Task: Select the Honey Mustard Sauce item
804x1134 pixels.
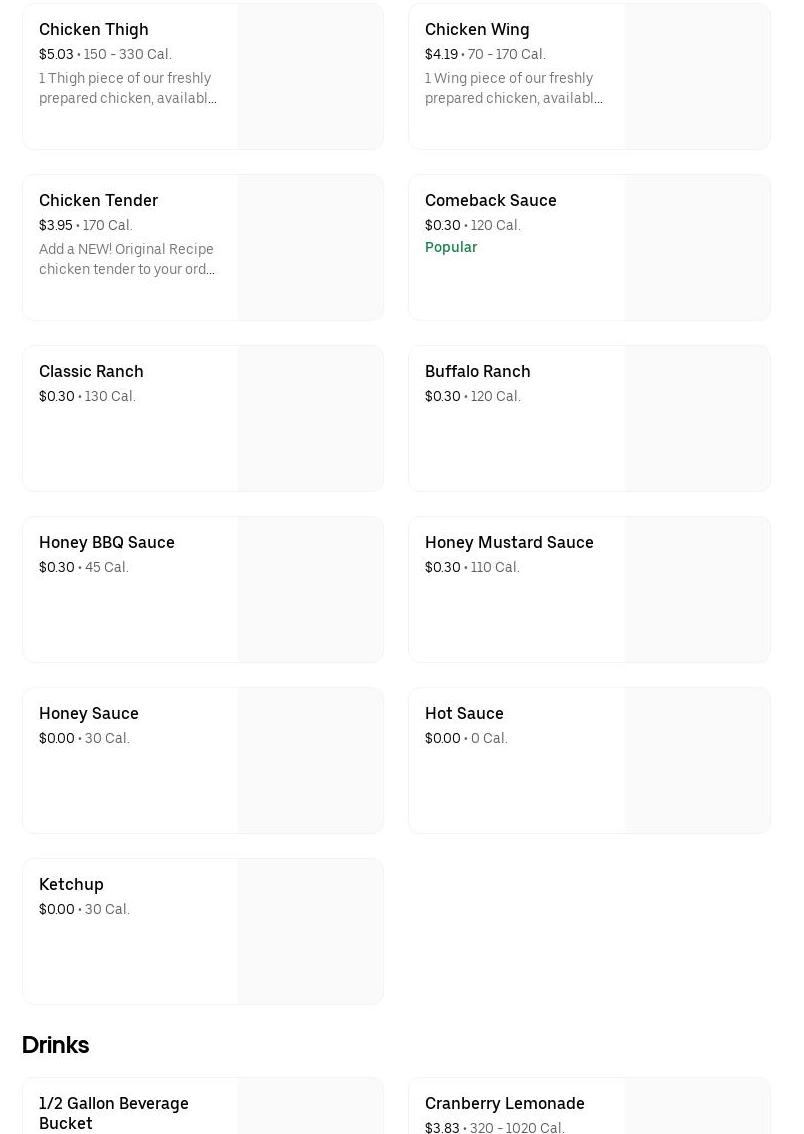Action: [589, 589]
